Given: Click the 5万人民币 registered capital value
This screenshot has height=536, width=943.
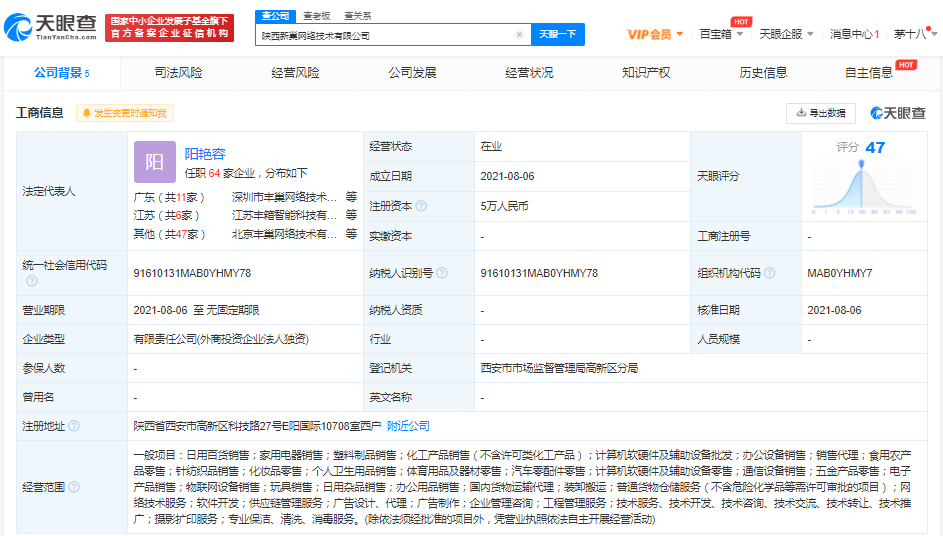Looking at the screenshot, I should [504, 206].
